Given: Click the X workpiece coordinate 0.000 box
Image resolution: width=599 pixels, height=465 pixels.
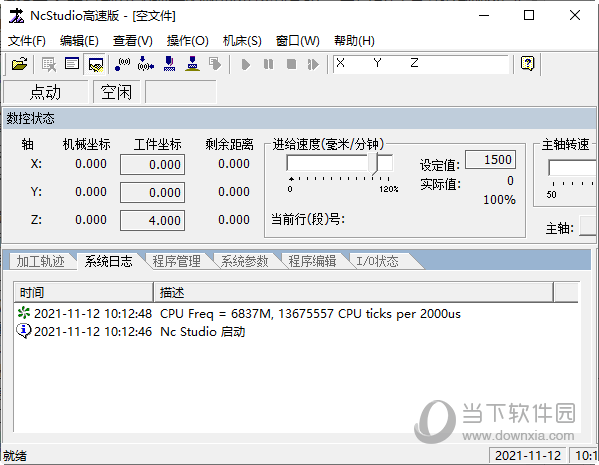Looking at the screenshot, I should (x=152, y=165).
